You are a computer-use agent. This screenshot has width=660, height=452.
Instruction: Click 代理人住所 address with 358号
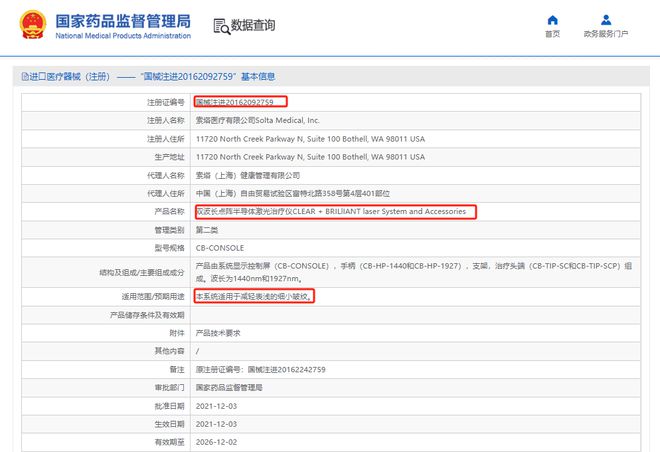(293, 194)
